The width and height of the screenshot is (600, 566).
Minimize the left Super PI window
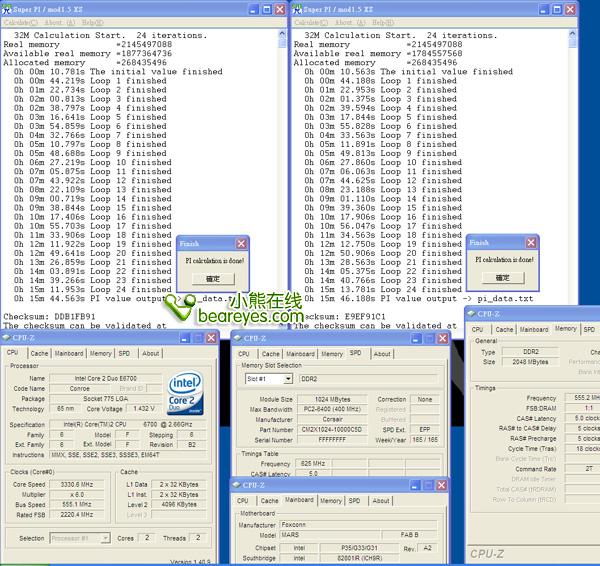tap(254, 9)
